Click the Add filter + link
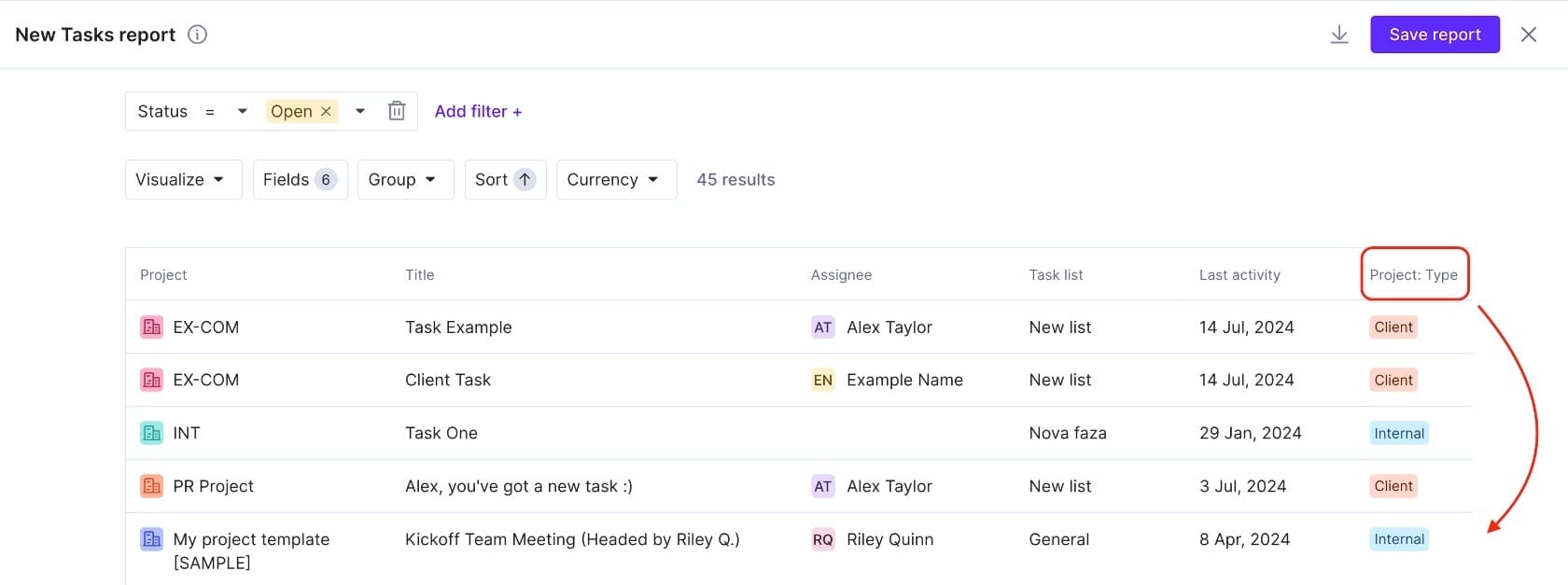The image size is (1568, 585). click(478, 111)
